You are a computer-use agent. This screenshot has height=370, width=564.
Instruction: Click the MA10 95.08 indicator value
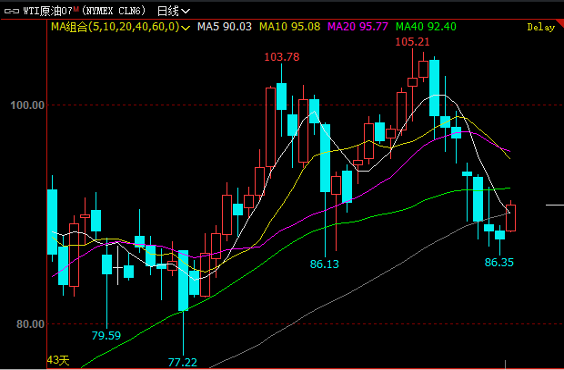(290, 27)
